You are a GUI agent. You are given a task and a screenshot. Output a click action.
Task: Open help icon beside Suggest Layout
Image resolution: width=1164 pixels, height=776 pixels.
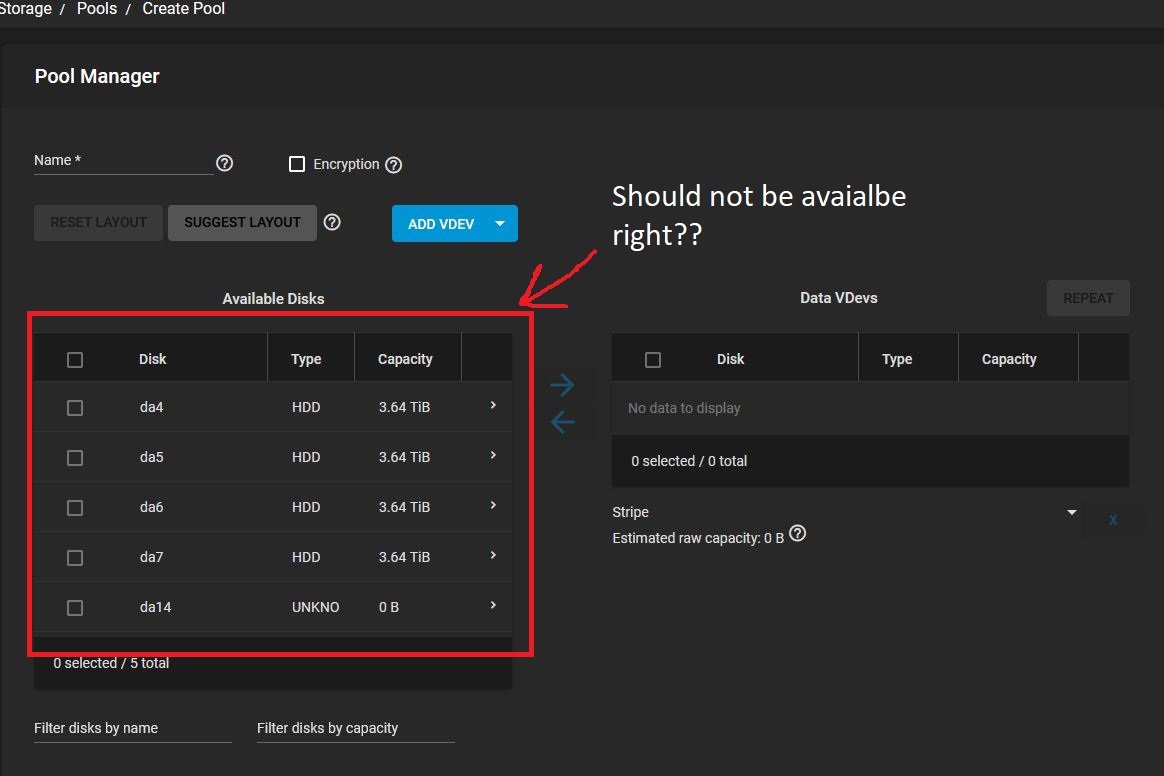(x=332, y=222)
